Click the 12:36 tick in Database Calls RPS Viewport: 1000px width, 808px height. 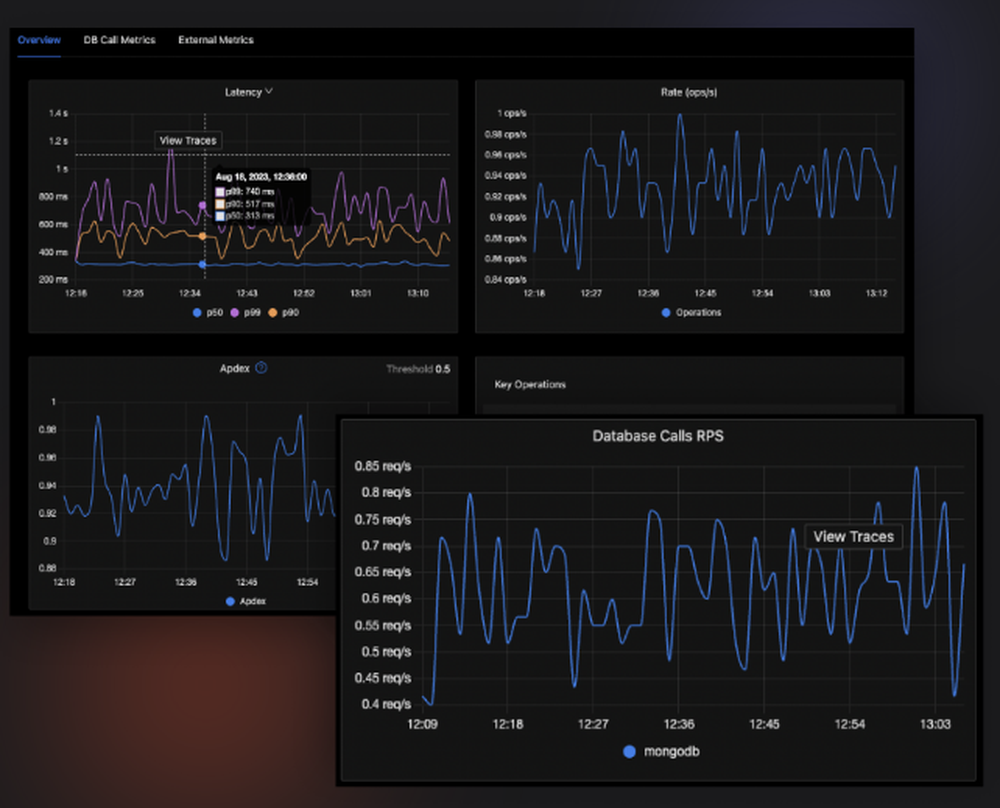coord(679,724)
